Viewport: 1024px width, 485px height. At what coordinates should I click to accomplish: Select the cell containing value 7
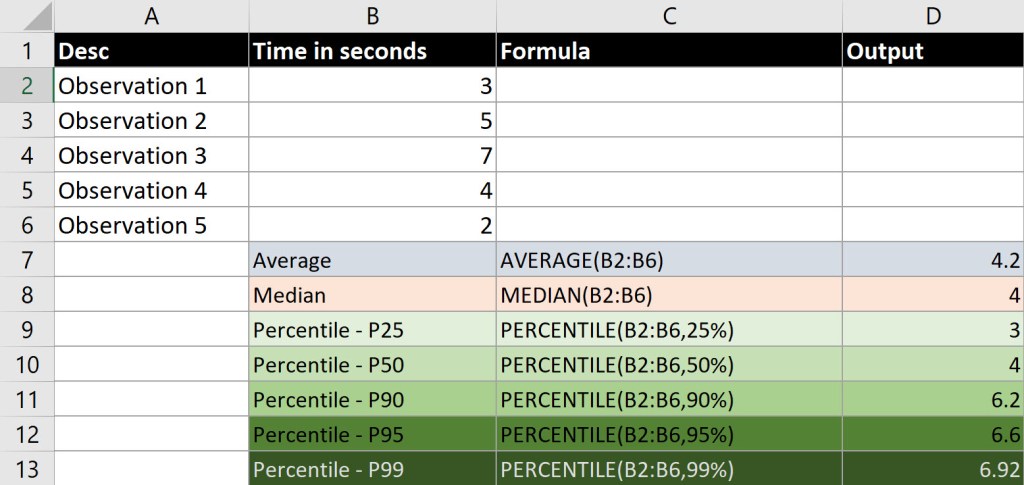coord(372,156)
